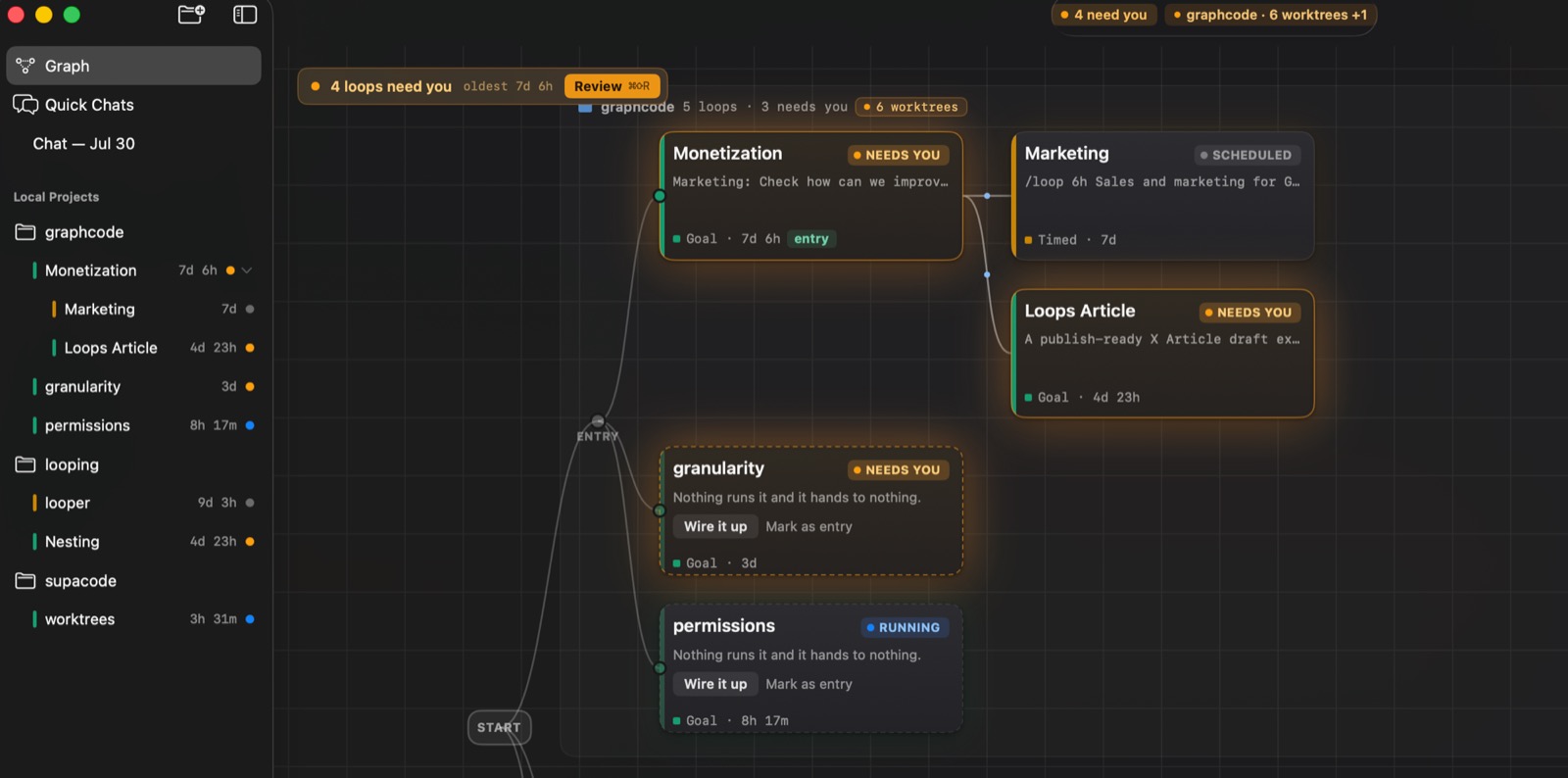Select Monetization in the sidebar
The width and height of the screenshot is (1568, 778).
(90, 270)
